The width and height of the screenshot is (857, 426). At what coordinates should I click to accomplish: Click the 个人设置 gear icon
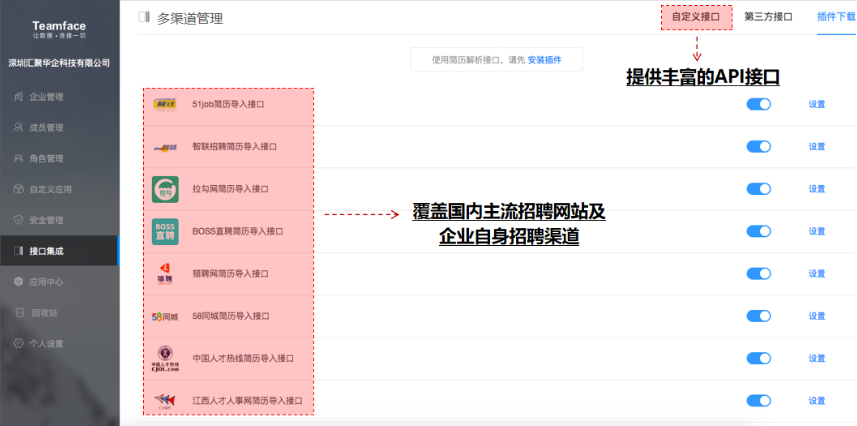[x=18, y=343]
